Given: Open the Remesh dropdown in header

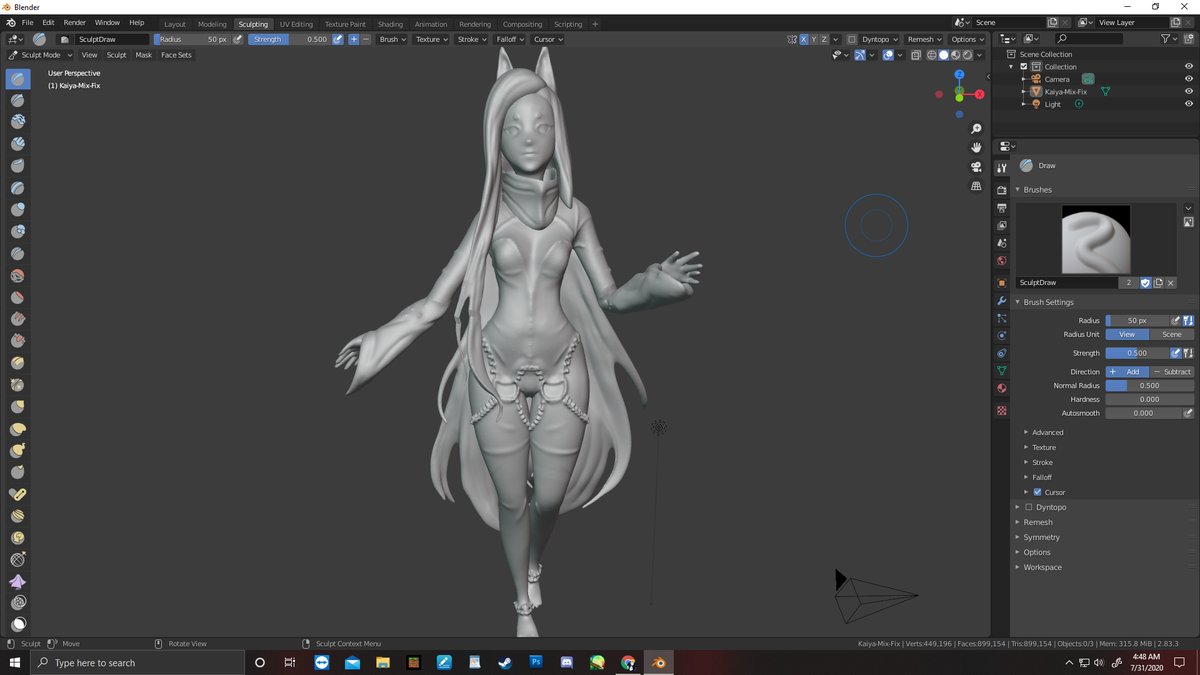Looking at the screenshot, I should pos(924,39).
